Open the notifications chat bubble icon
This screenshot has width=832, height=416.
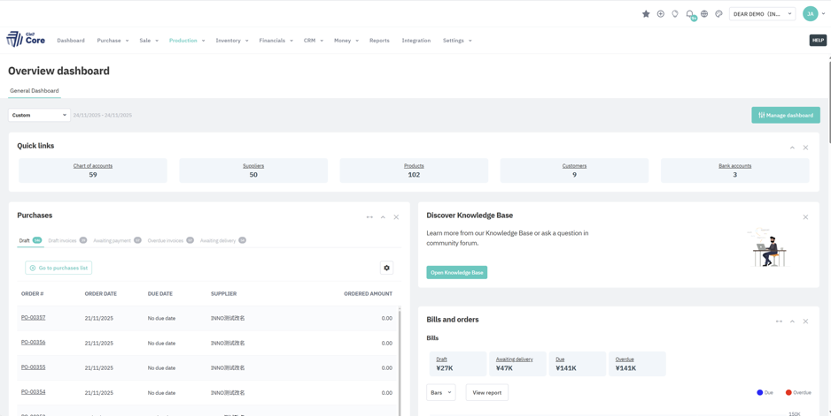tap(689, 14)
